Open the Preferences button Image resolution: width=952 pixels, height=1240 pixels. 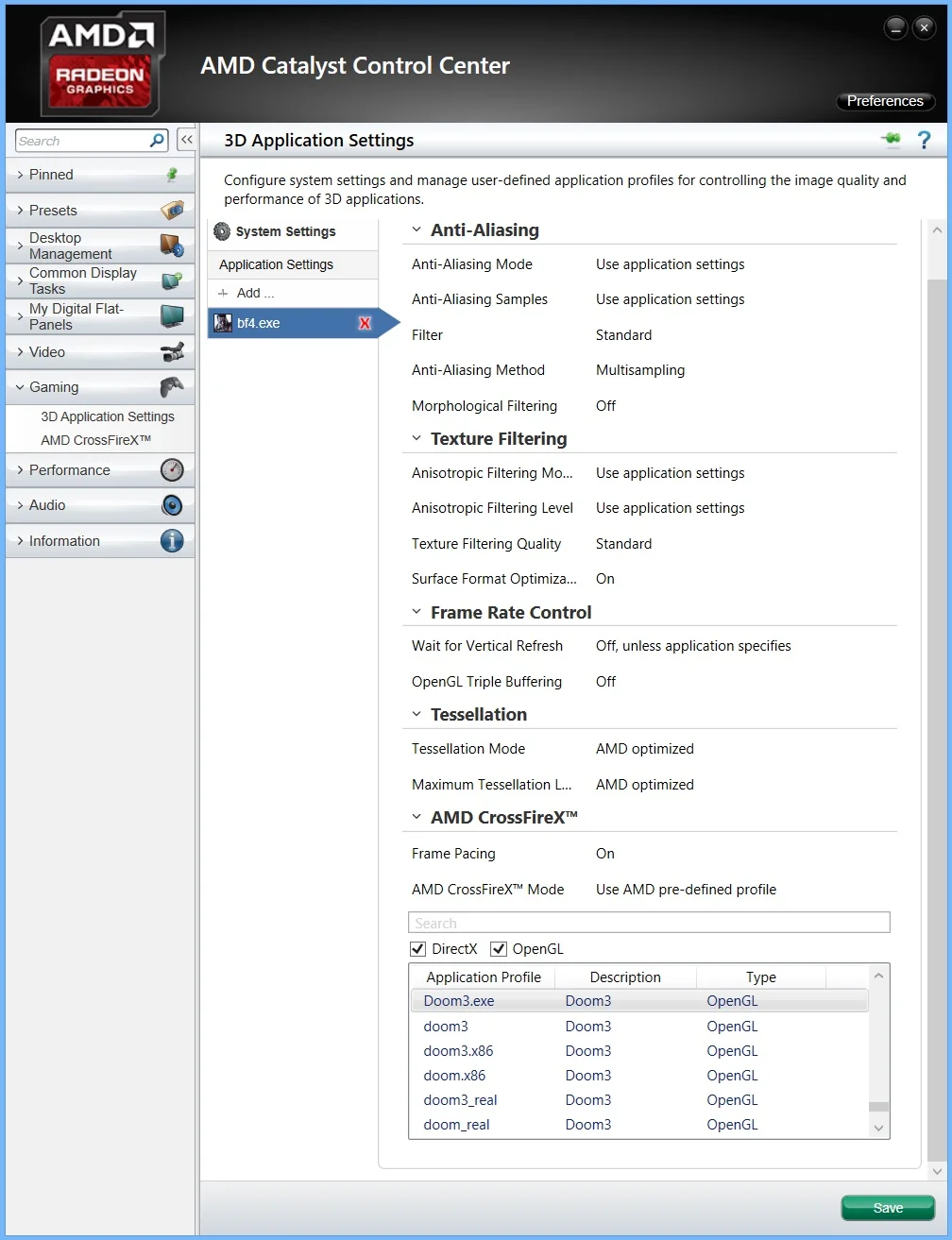885,101
